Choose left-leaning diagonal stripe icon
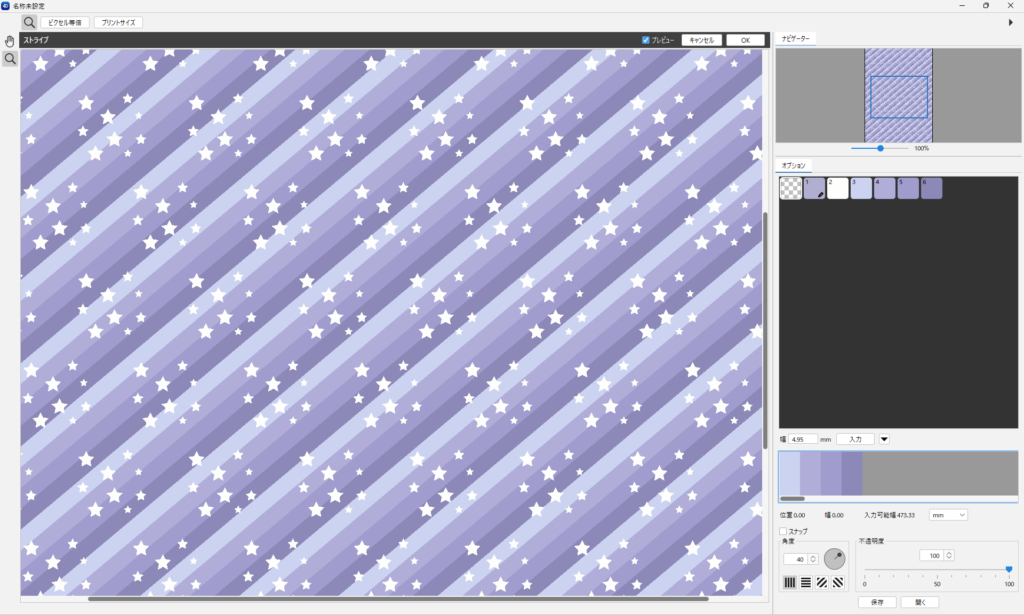 coord(838,582)
